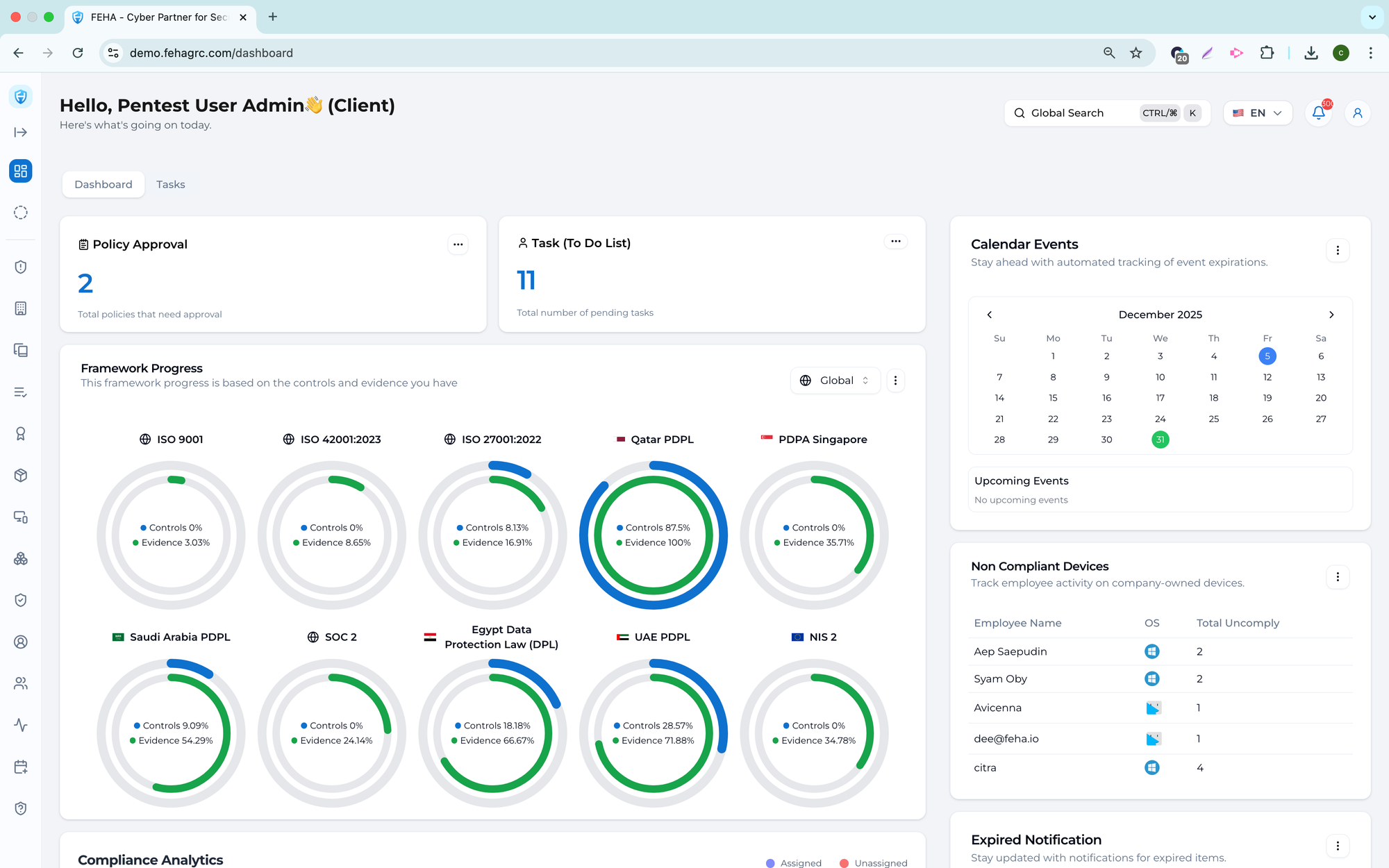
Task: Open the user profile icon
Action: [1357, 113]
